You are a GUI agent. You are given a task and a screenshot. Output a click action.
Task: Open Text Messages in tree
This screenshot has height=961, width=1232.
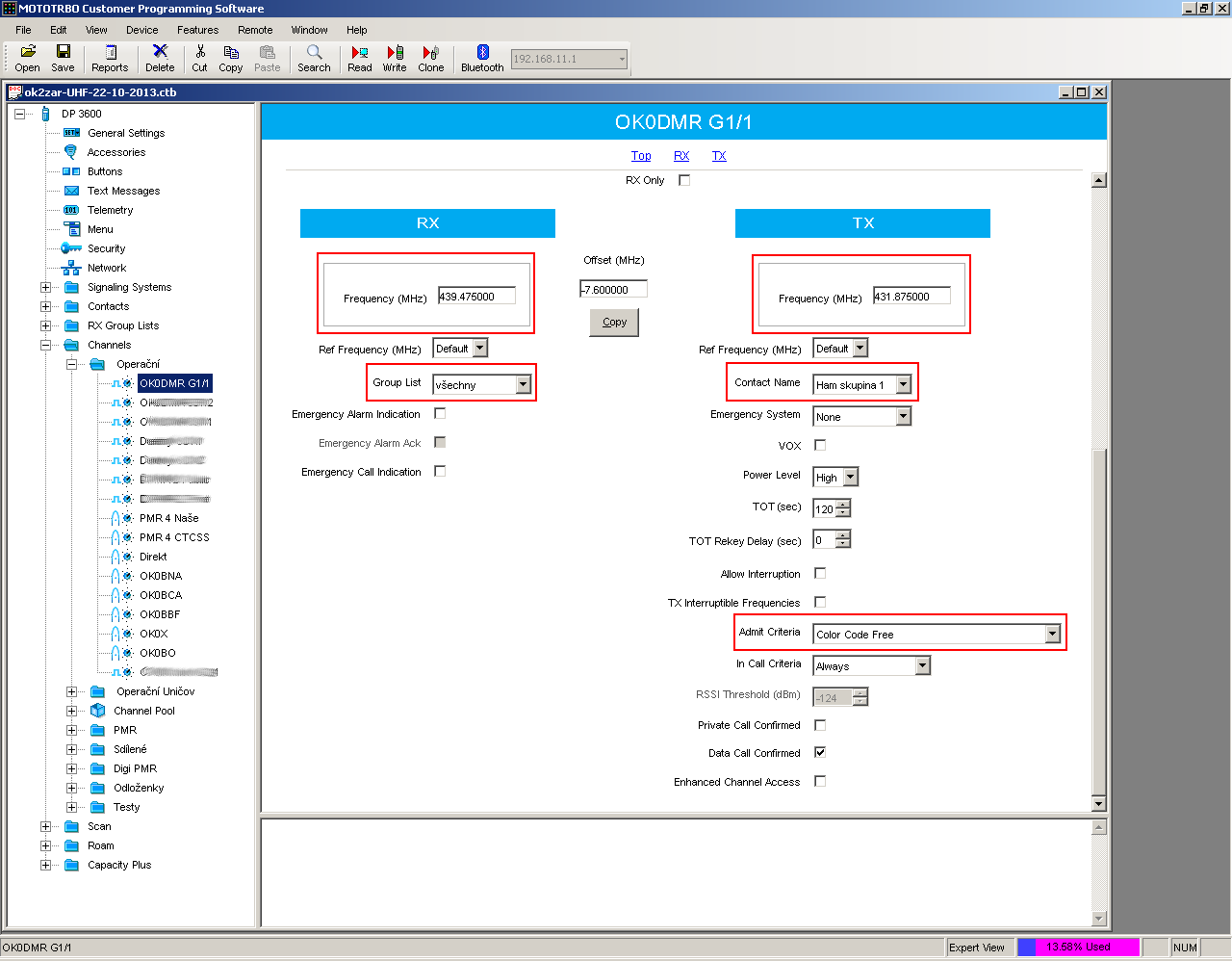tap(123, 191)
